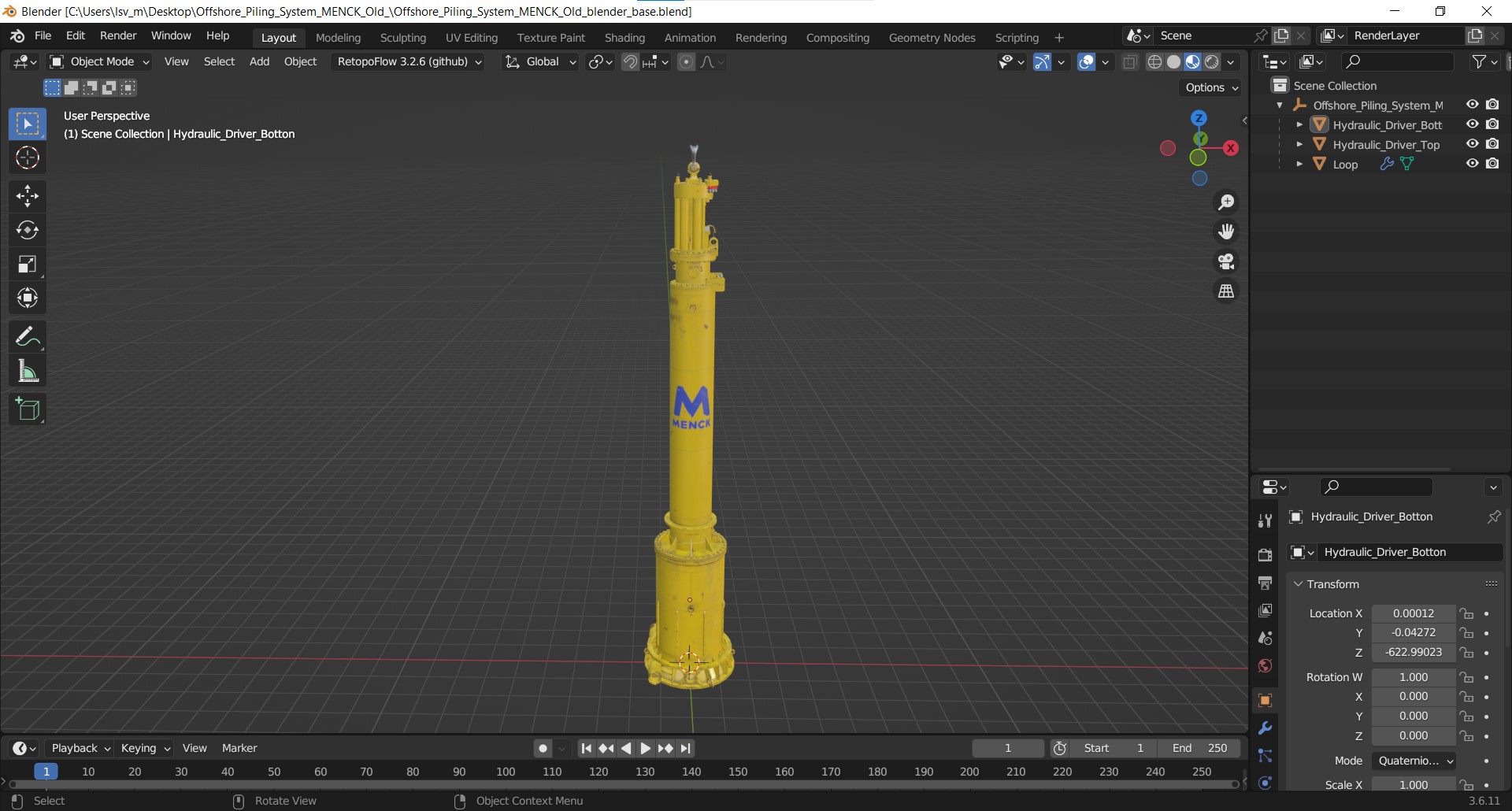1512x811 pixels.
Task: Collapse the Transform panel
Action: point(1332,584)
